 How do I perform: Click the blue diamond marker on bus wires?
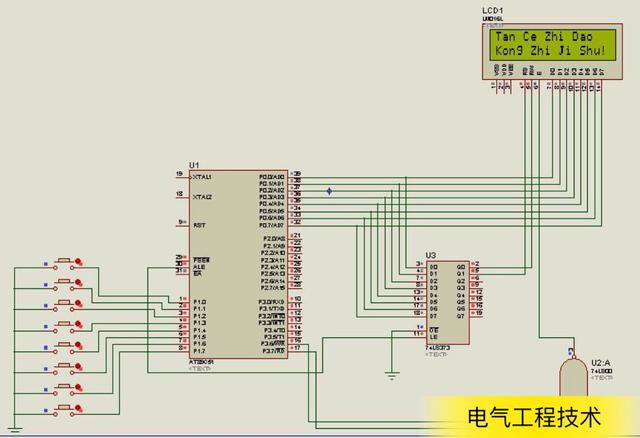click(x=330, y=190)
